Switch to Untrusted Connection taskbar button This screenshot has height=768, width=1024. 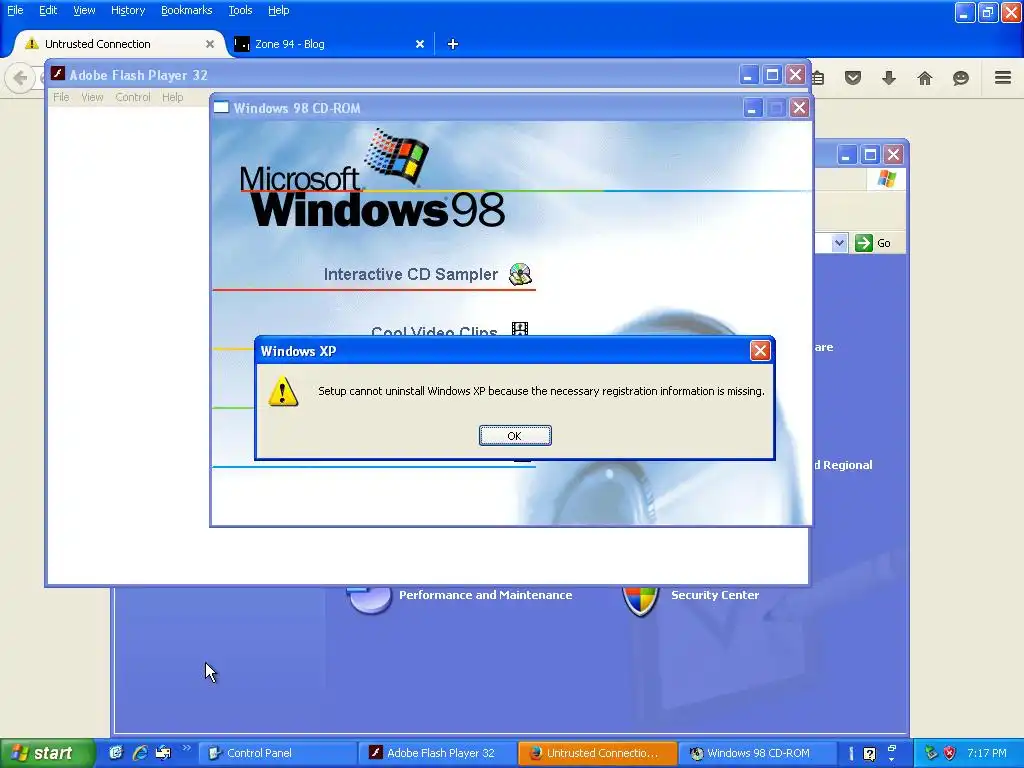coord(598,753)
